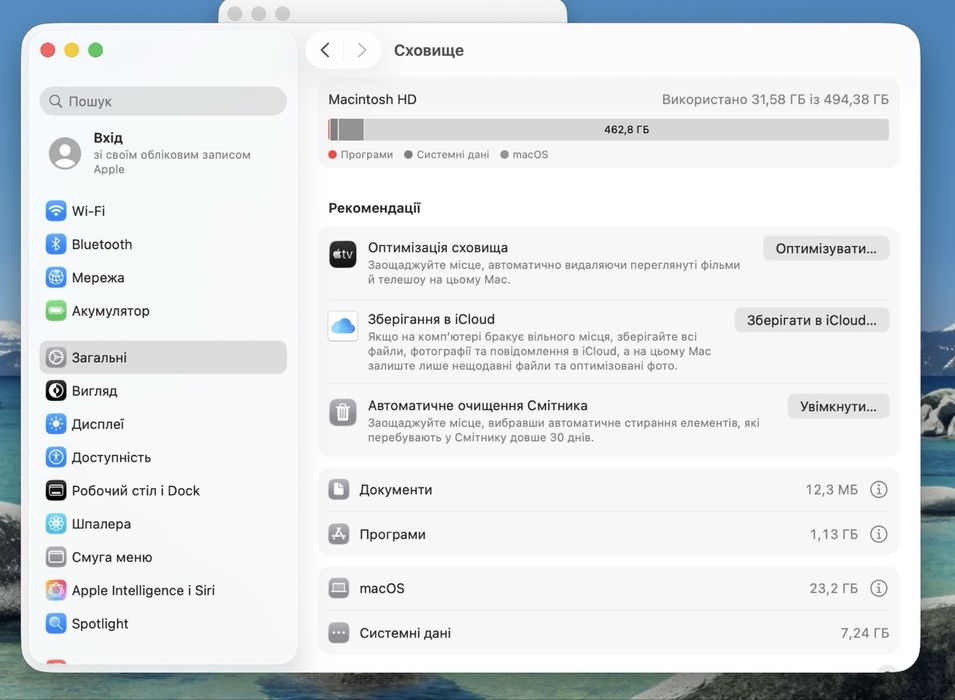Go back with the left chevron
This screenshot has width=955, height=700.
(325, 50)
